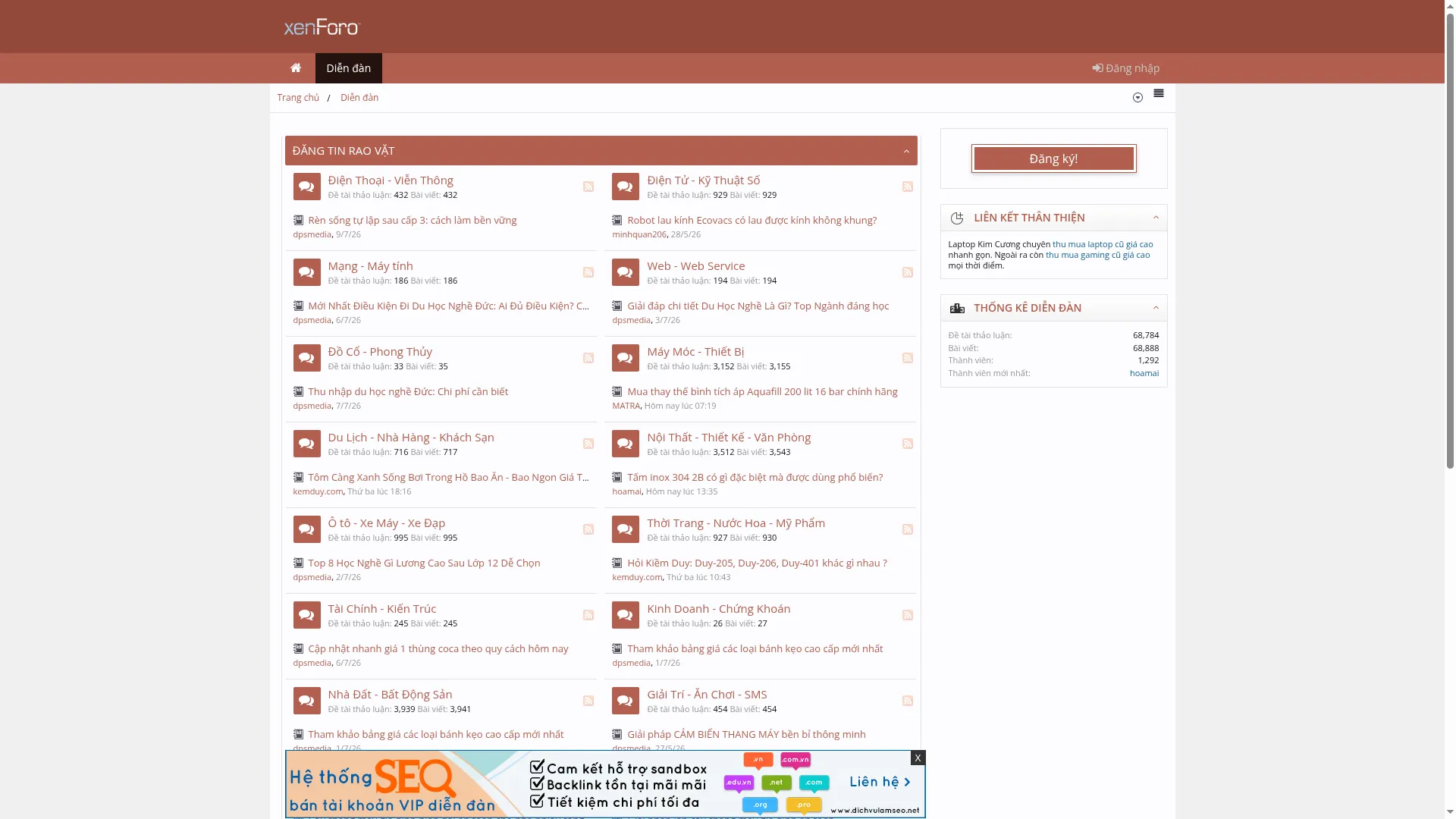Open RSS feed for Đồ Cổ - Phong Thủy
This screenshot has width=1456, height=819.
point(588,358)
